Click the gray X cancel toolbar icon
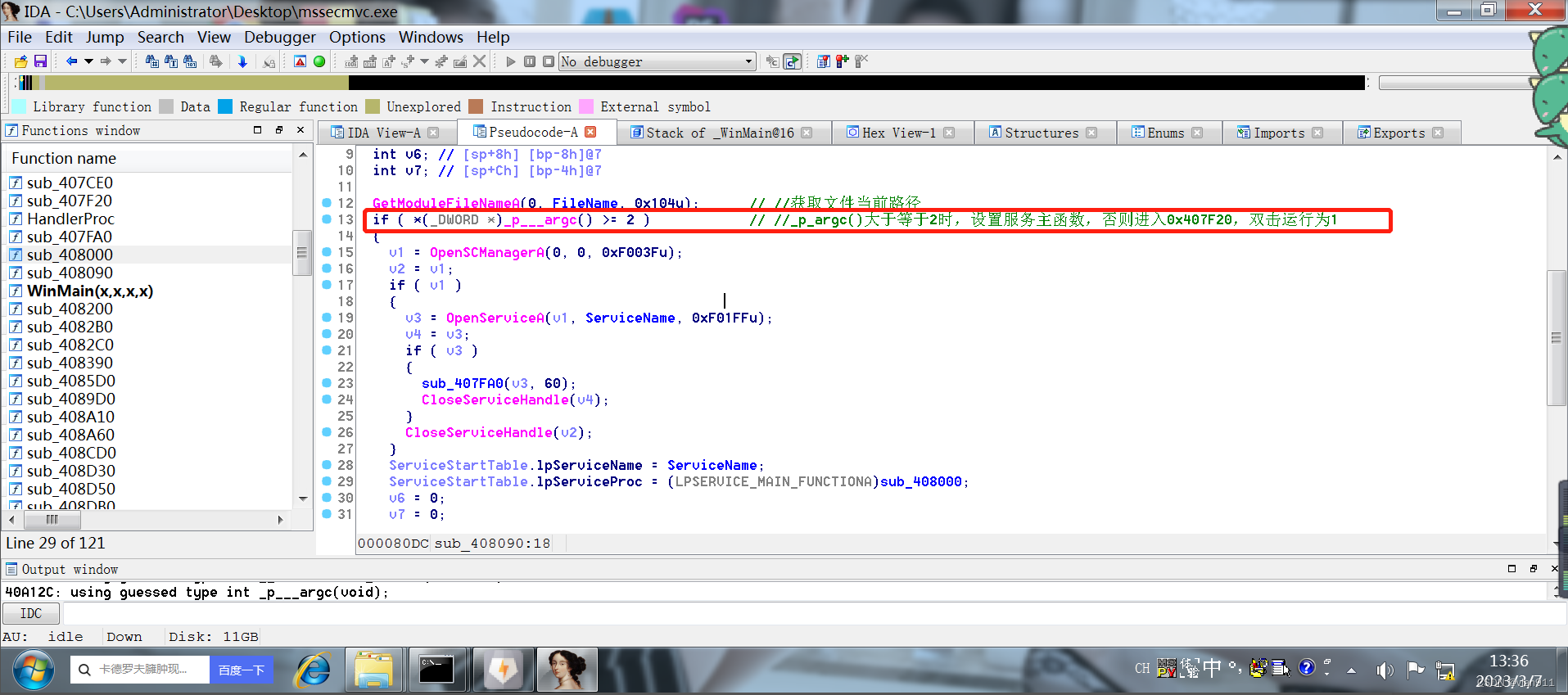The width and height of the screenshot is (1568, 695). [x=480, y=61]
